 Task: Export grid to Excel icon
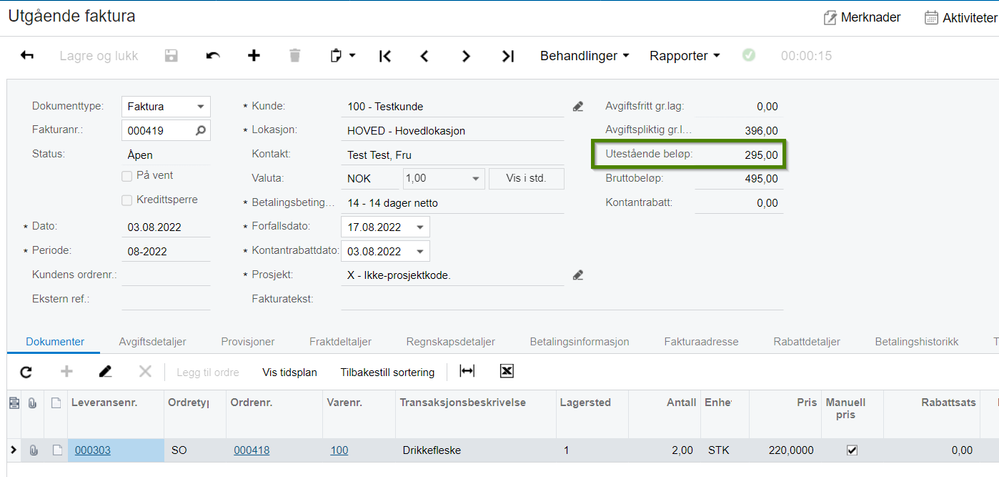507,371
